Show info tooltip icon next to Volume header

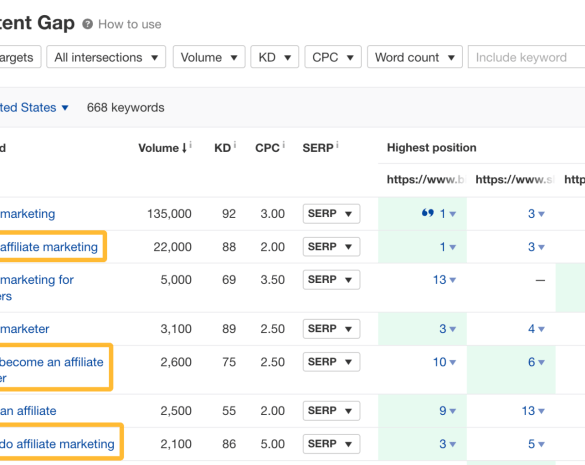[x=191, y=144]
